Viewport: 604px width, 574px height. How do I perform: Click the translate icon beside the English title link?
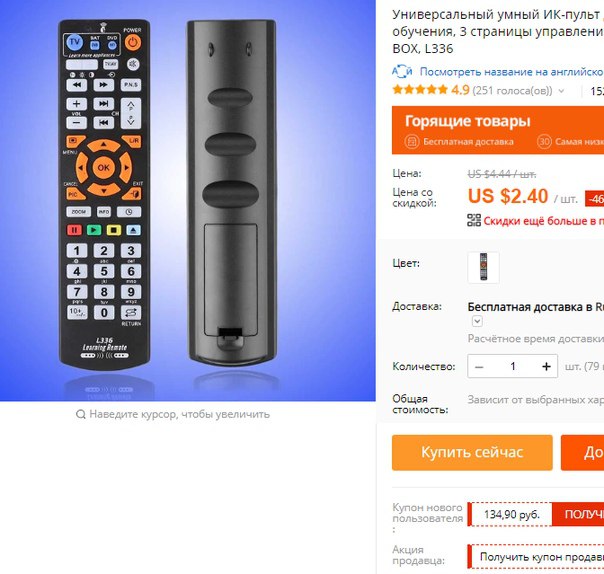click(402, 72)
